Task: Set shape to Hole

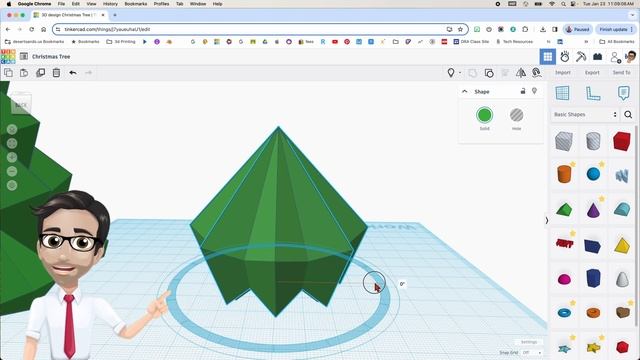Action: pyautogui.click(x=516, y=115)
